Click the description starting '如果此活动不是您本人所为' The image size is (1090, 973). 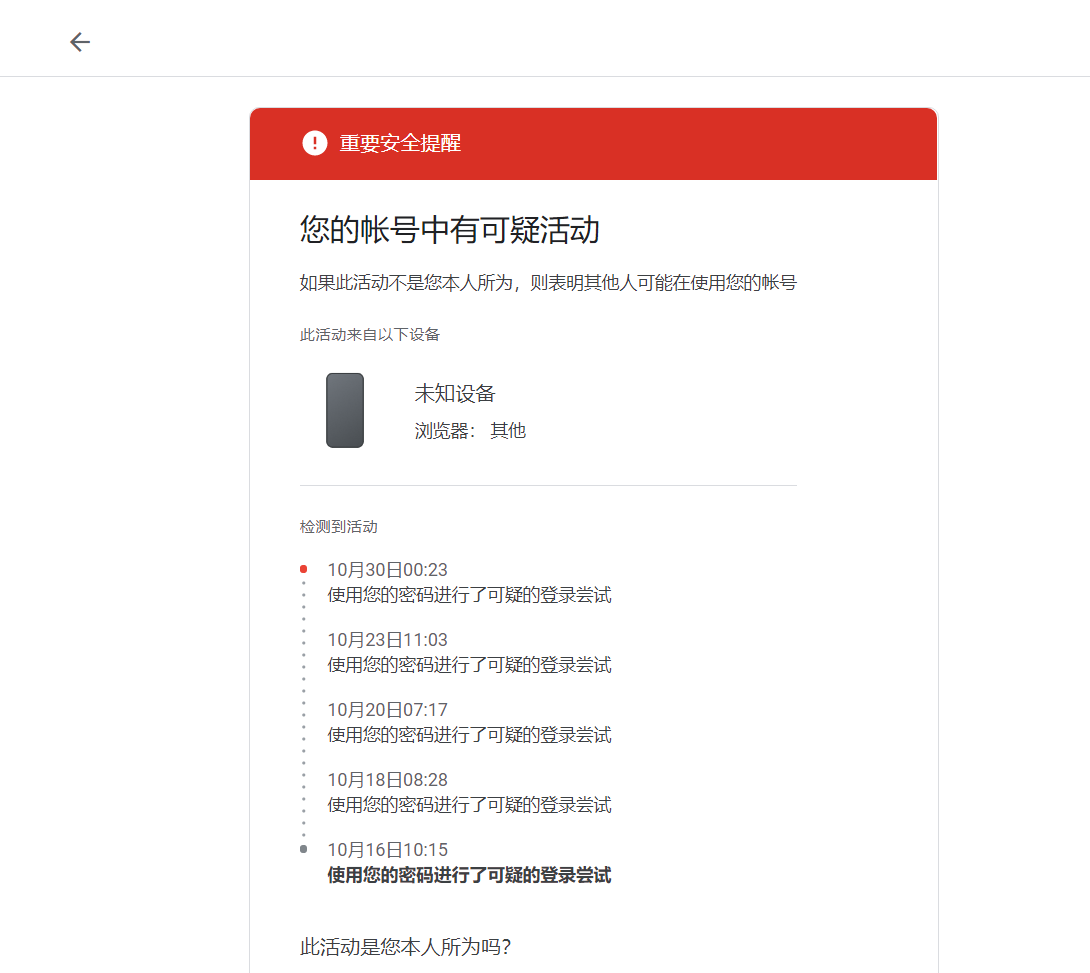point(548,283)
